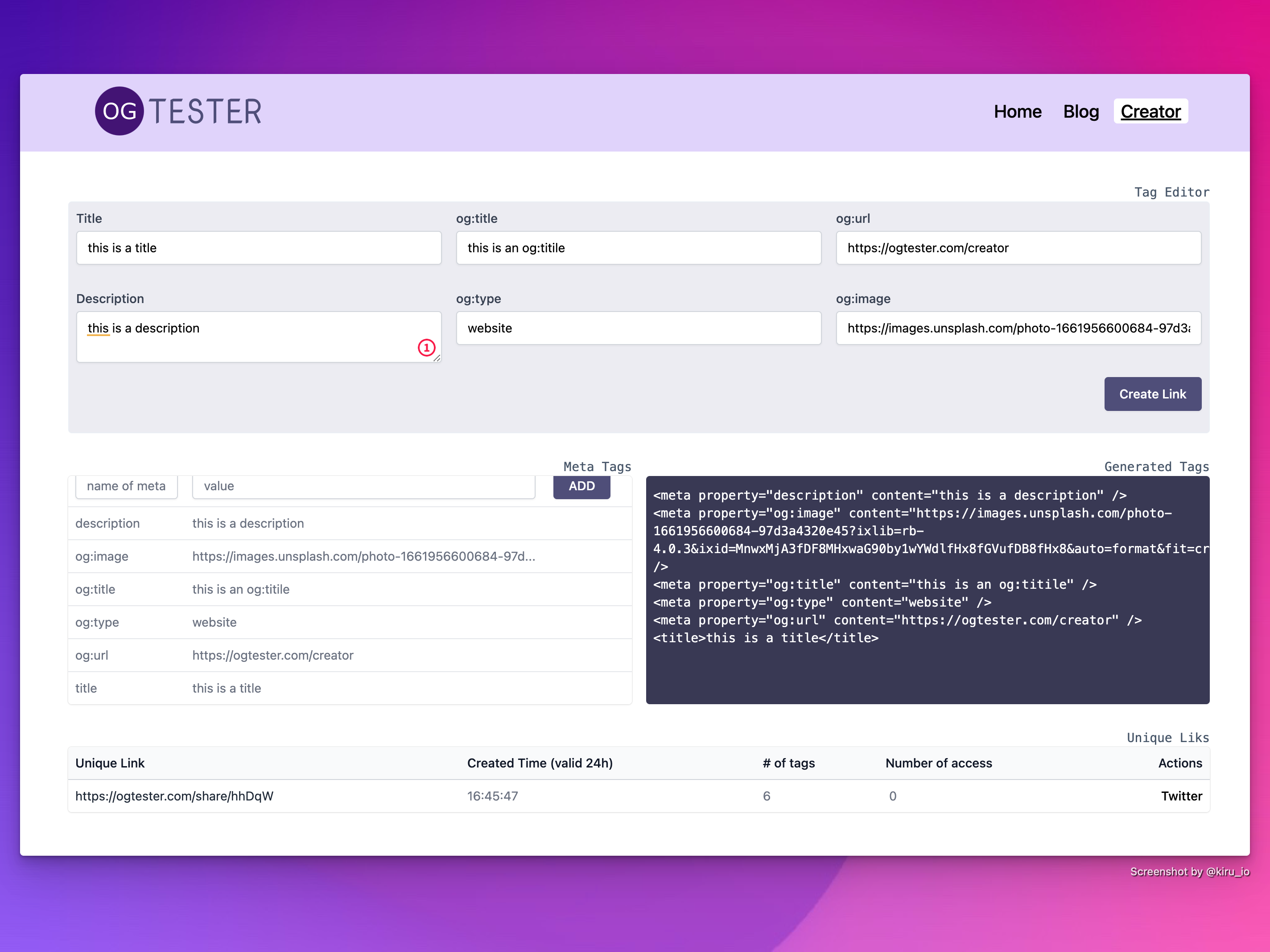This screenshot has height=952, width=1270.
Task: Focus the og:title input field
Action: point(639,248)
